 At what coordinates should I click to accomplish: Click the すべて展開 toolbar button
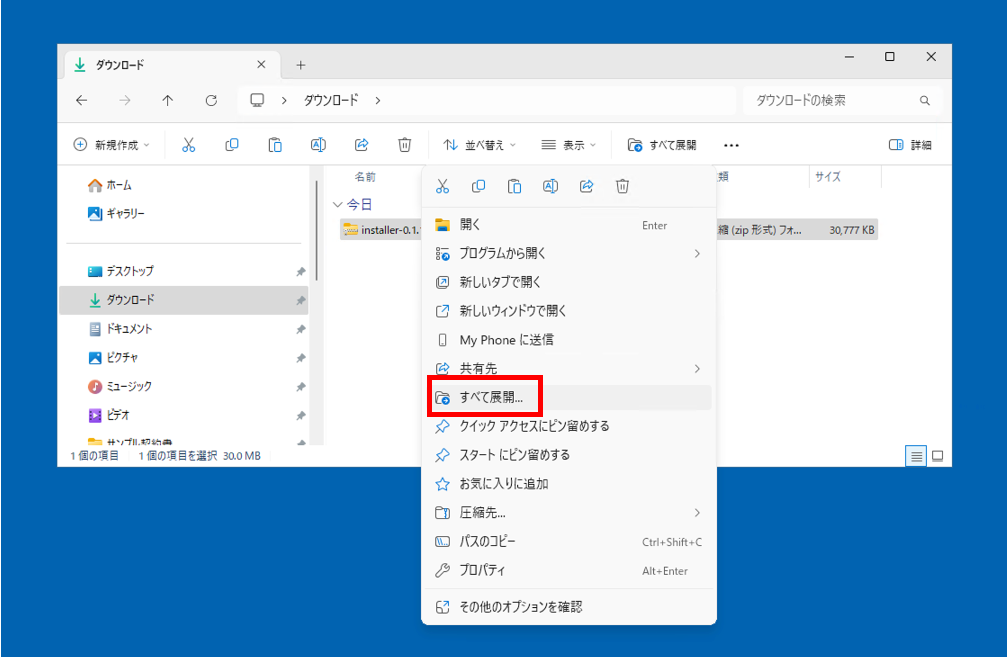tap(662, 145)
